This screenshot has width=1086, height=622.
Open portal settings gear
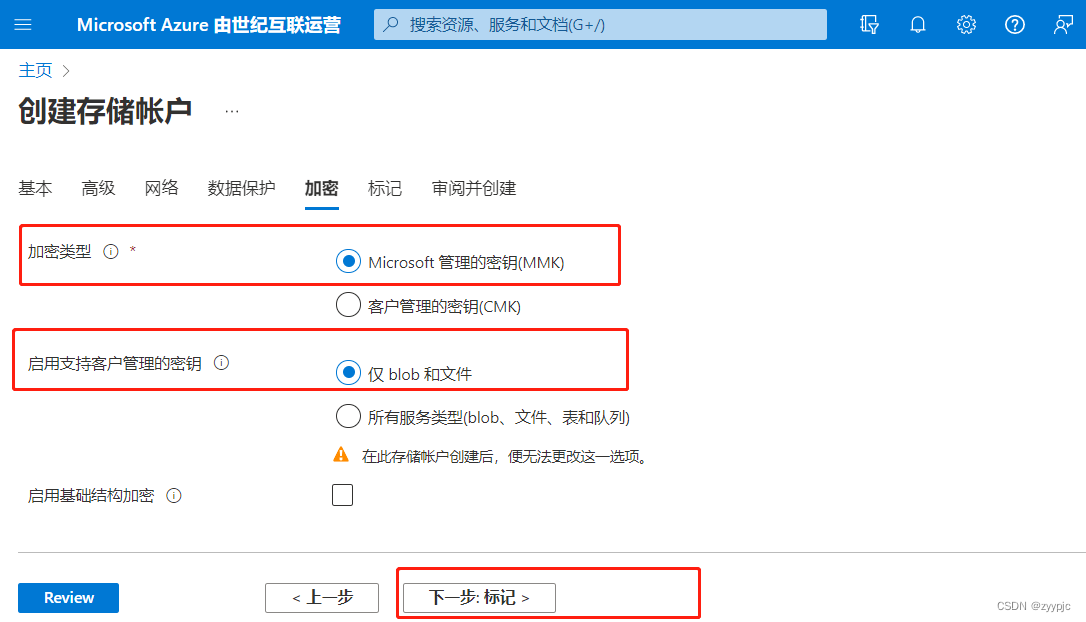coord(966,25)
